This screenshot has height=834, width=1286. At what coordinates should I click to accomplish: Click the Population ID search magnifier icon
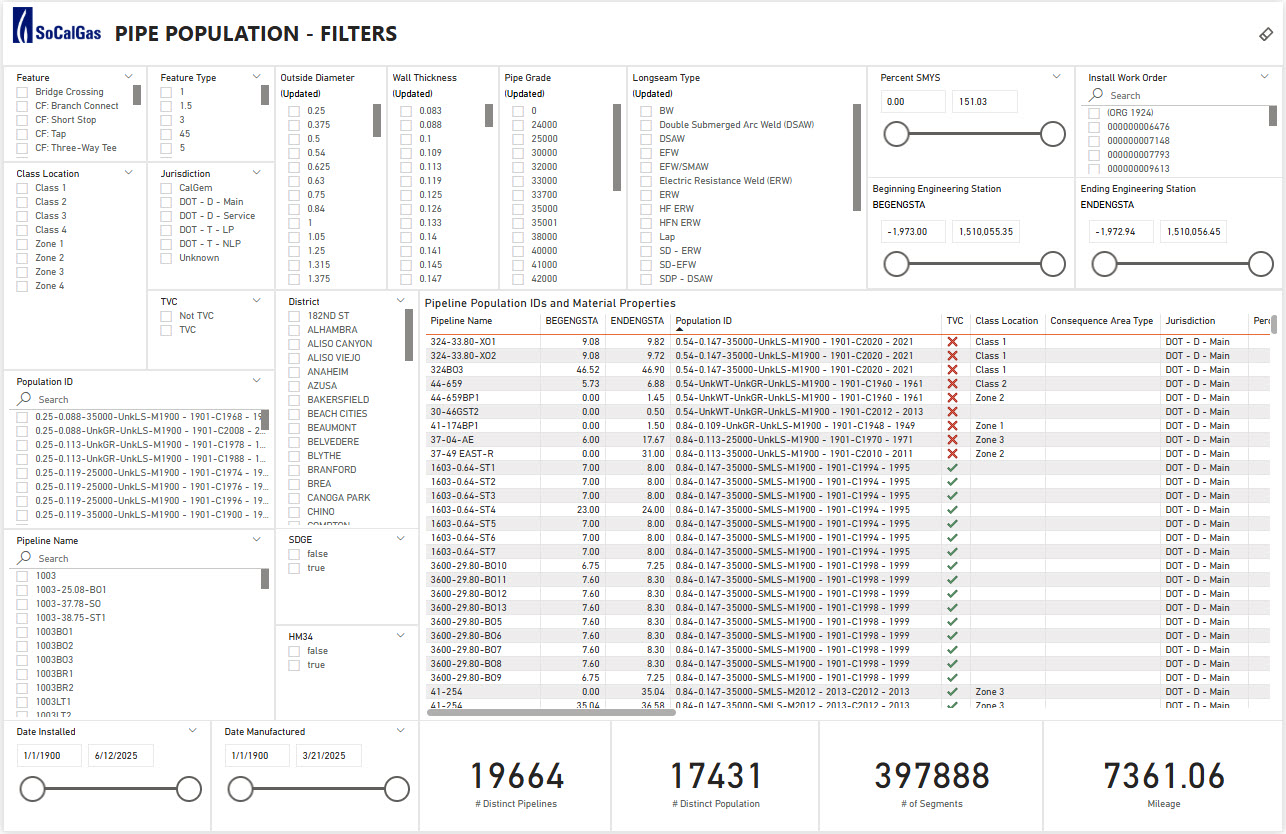click(26, 399)
